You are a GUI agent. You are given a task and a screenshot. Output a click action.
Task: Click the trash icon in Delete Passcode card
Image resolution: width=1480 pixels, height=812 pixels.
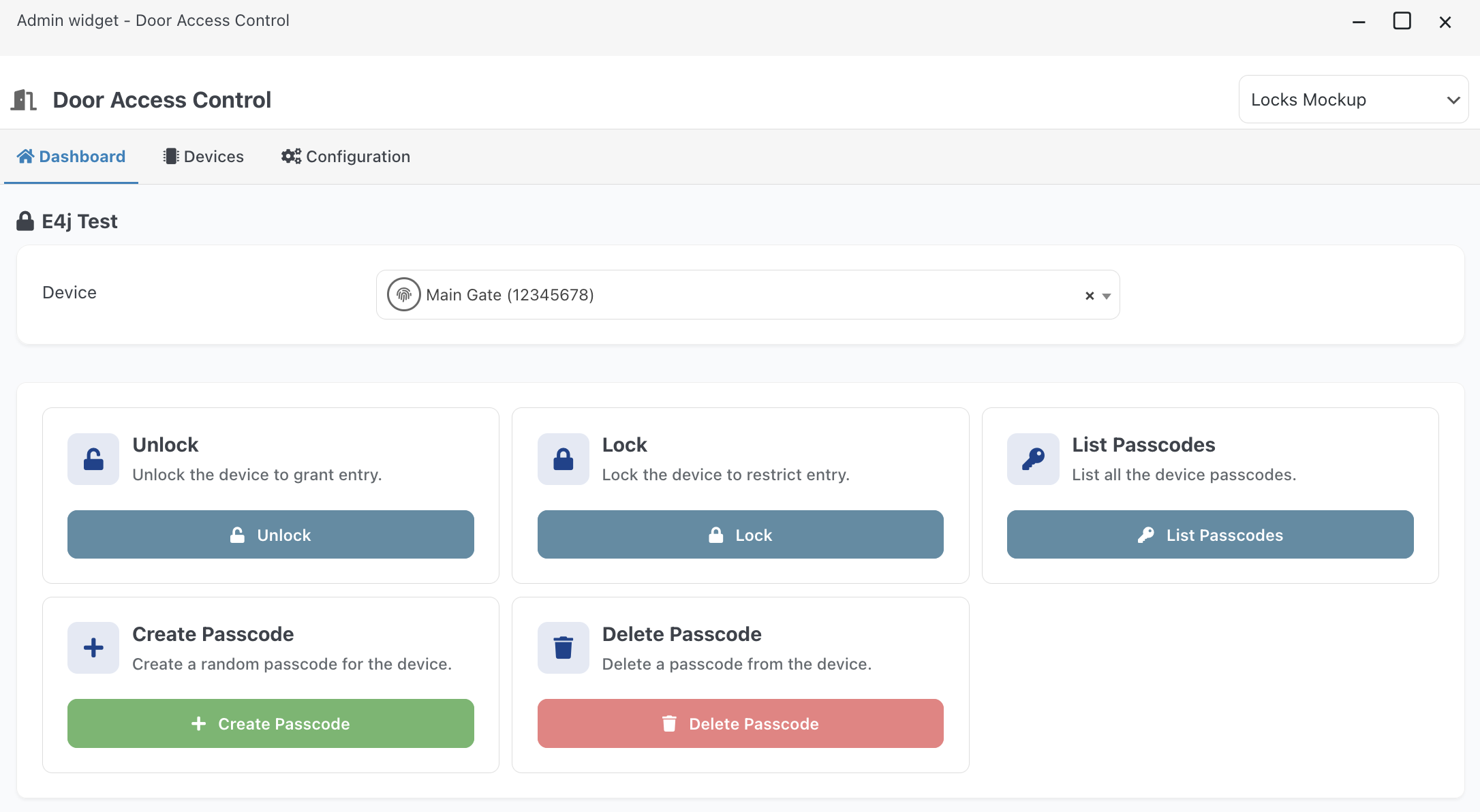pyautogui.click(x=563, y=648)
